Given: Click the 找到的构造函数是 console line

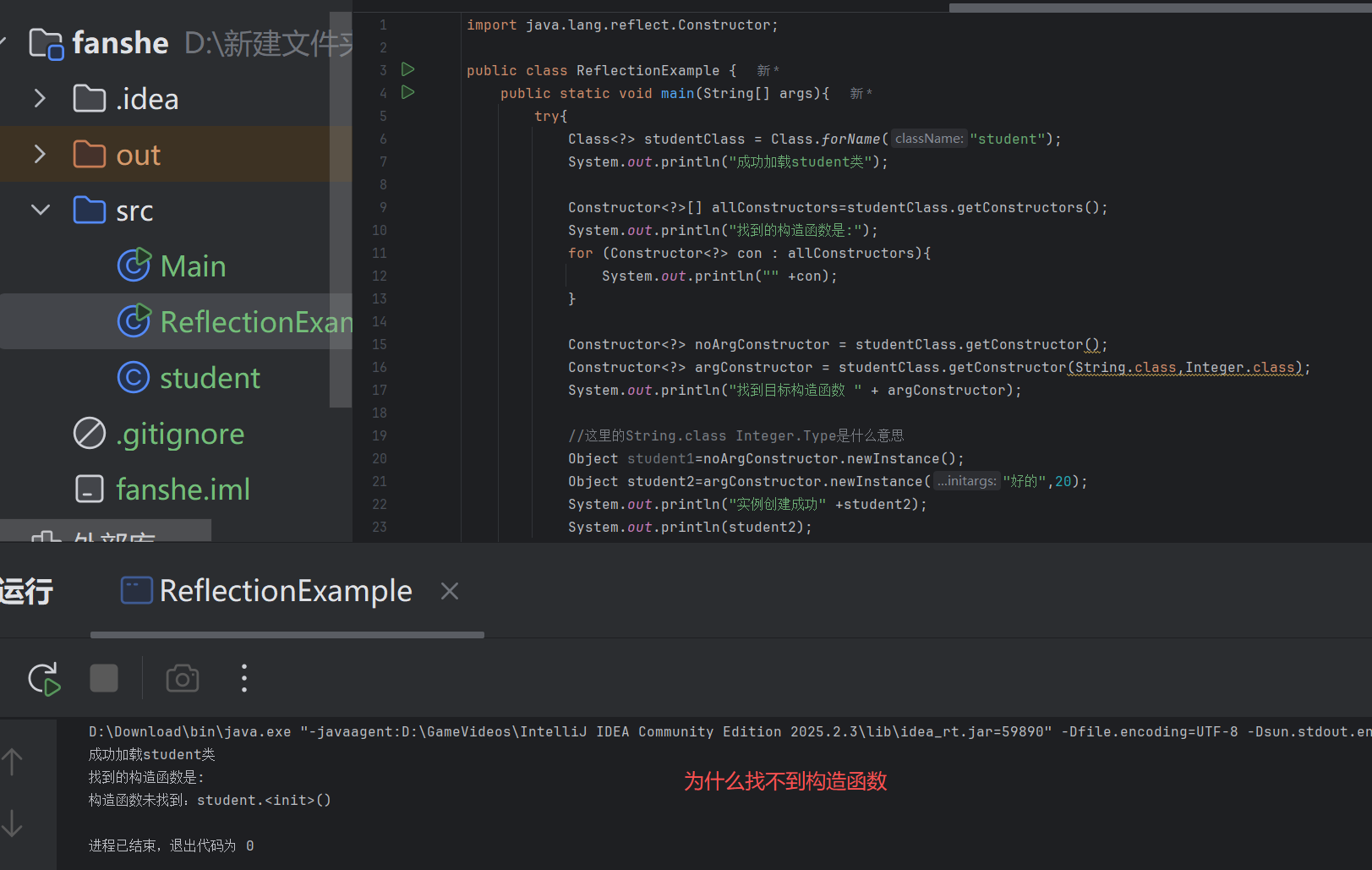Looking at the screenshot, I should pyautogui.click(x=147, y=778).
